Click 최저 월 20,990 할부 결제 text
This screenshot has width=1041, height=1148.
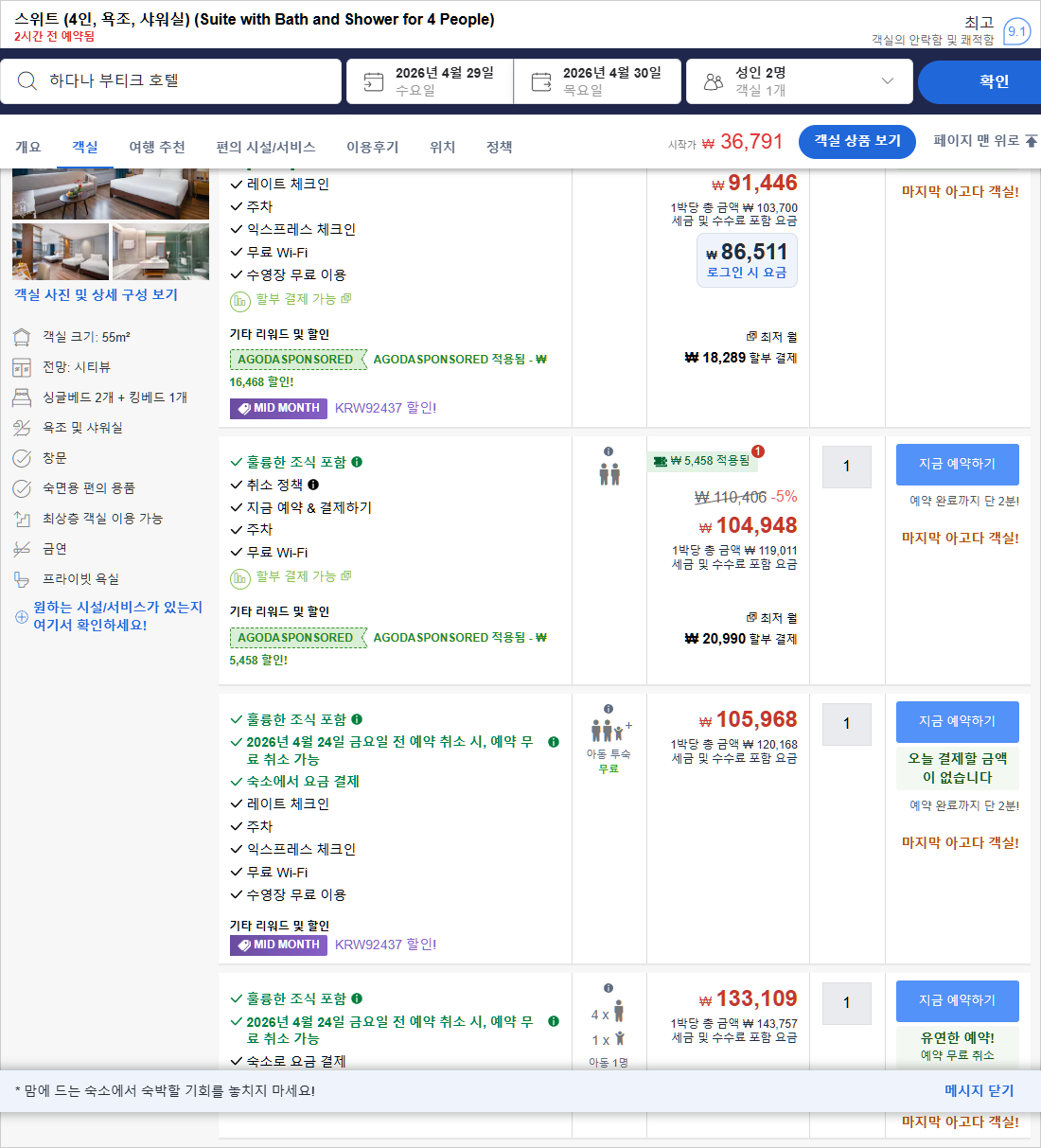(x=741, y=629)
